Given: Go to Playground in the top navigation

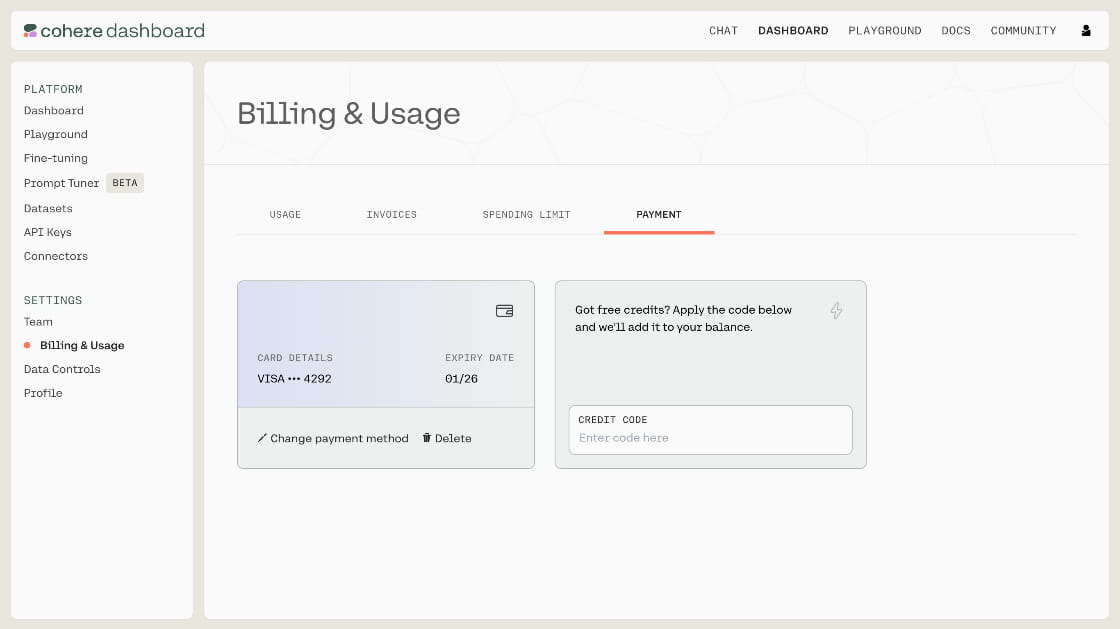Looking at the screenshot, I should click(x=884, y=31).
